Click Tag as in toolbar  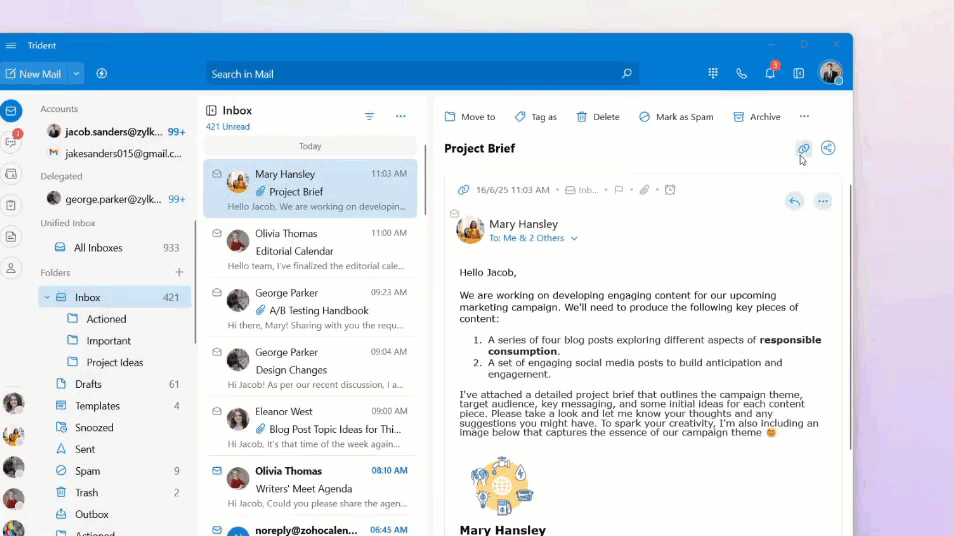pyautogui.click(x=535, y=117)
